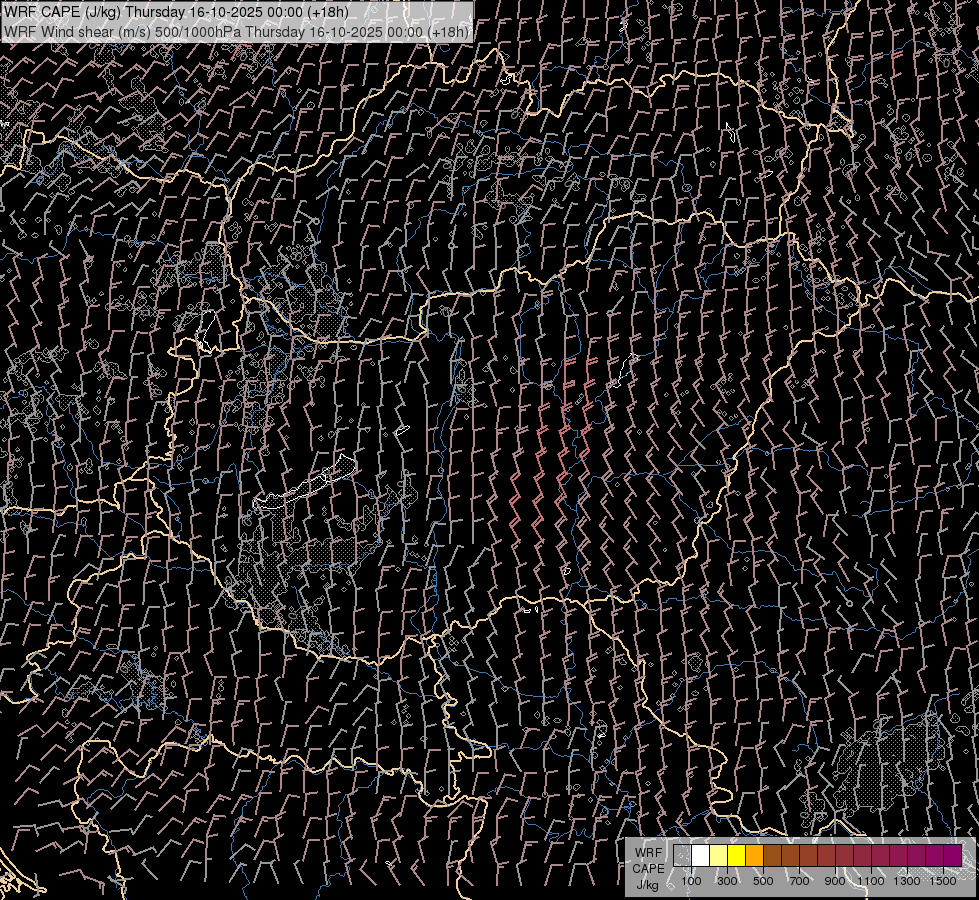Select the 1100 legend scale label

(x=871, y=881)
